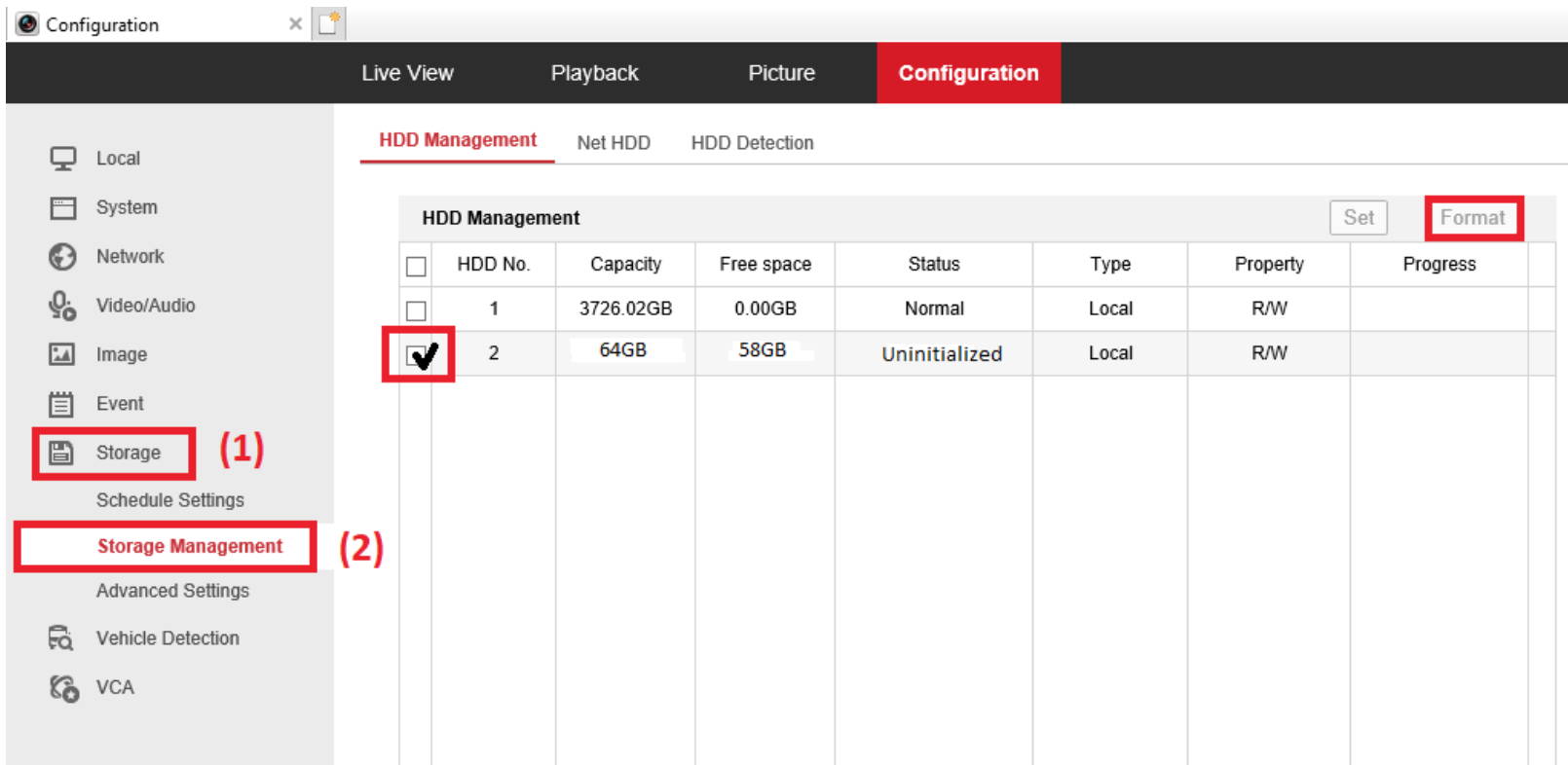Click the 0.00GB free space cell
The image size is (1568, 765).
(x=765, y=309)
